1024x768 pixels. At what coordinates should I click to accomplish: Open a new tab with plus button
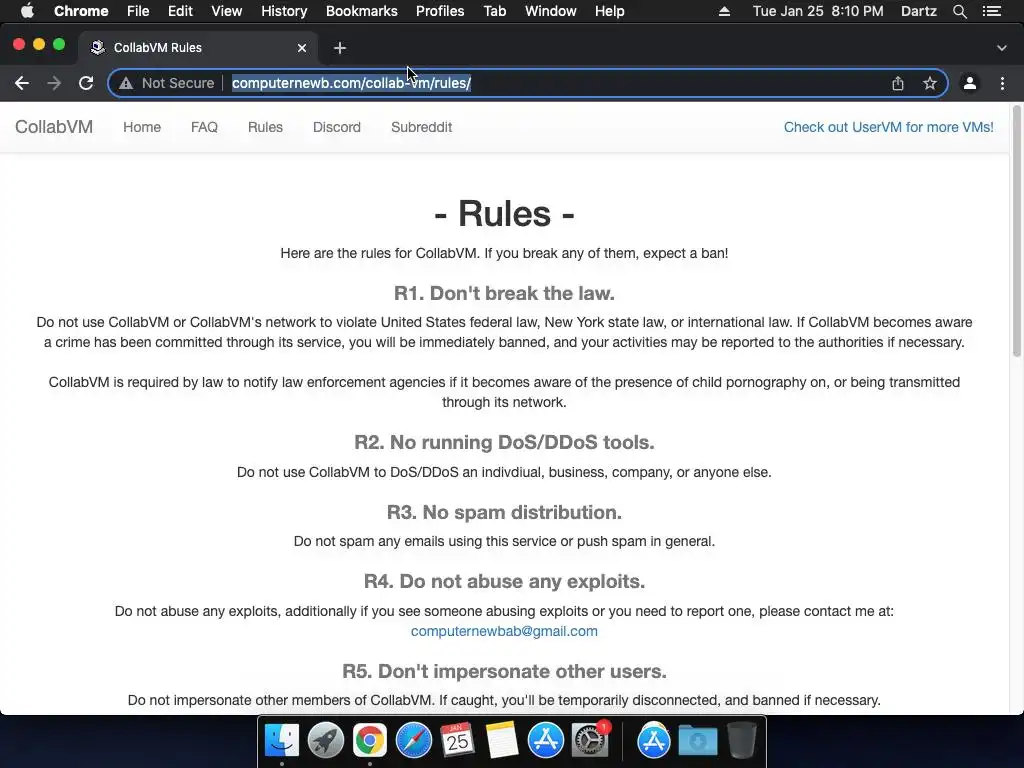tap(340, 48)
